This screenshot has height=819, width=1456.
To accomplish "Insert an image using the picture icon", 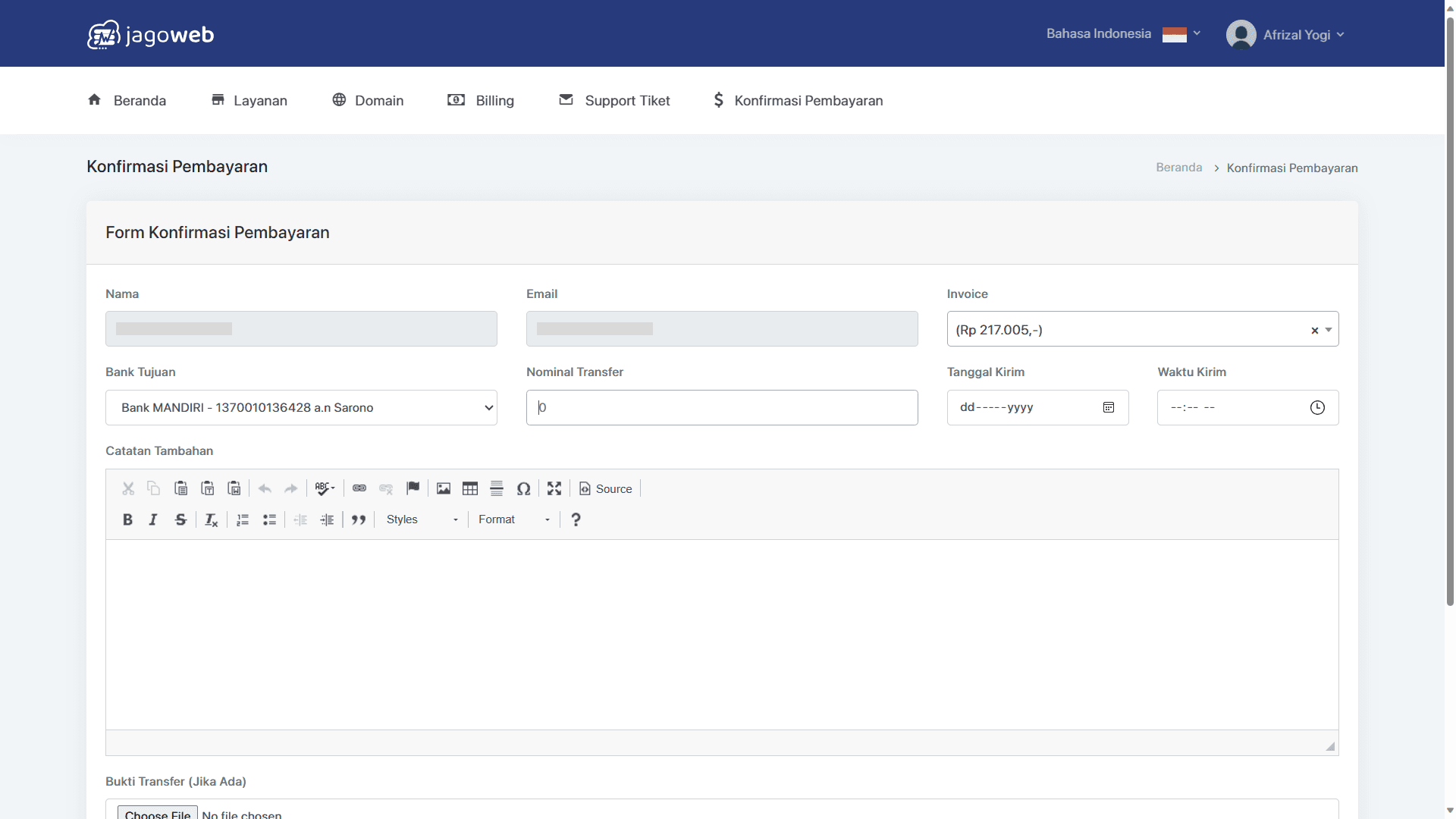I will point(444,489).
